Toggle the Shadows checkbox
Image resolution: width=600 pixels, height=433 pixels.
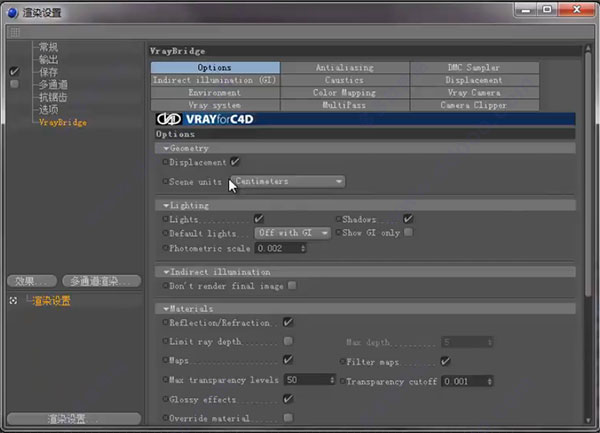pyautogui.click(x=408, y=219)
